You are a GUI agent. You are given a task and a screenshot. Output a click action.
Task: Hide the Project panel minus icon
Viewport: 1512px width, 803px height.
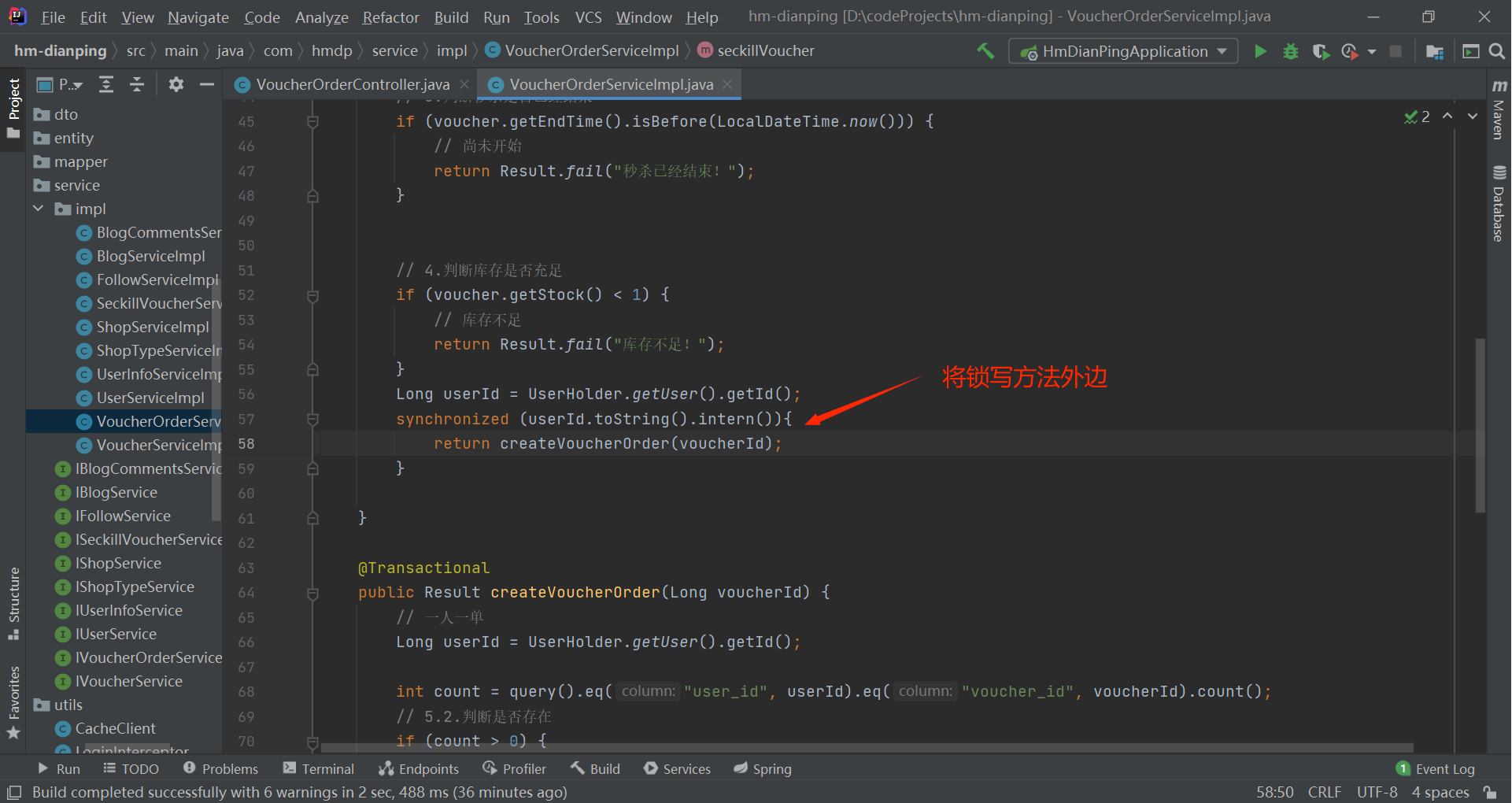tap(207, 84)
